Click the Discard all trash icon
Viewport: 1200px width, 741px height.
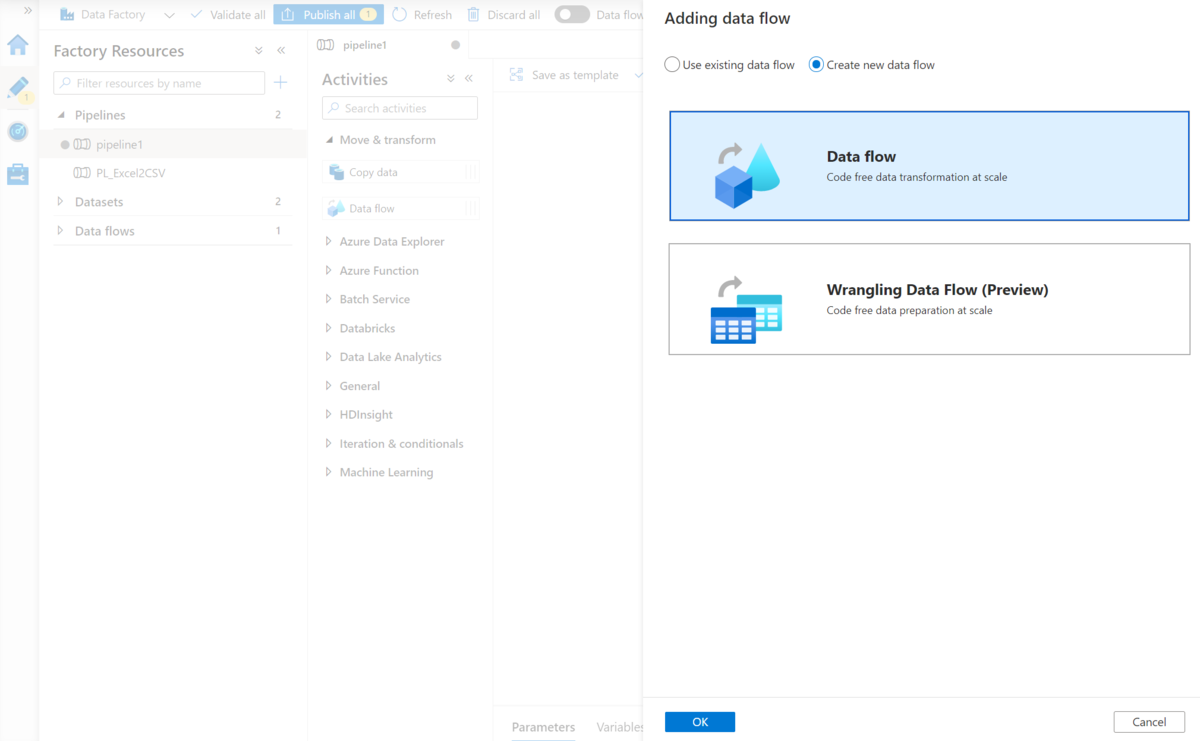tap(473, 15)
